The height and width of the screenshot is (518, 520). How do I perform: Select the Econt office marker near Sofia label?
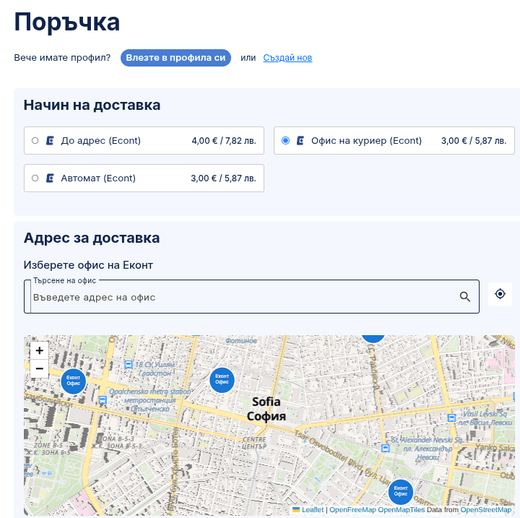click(222, 380)
